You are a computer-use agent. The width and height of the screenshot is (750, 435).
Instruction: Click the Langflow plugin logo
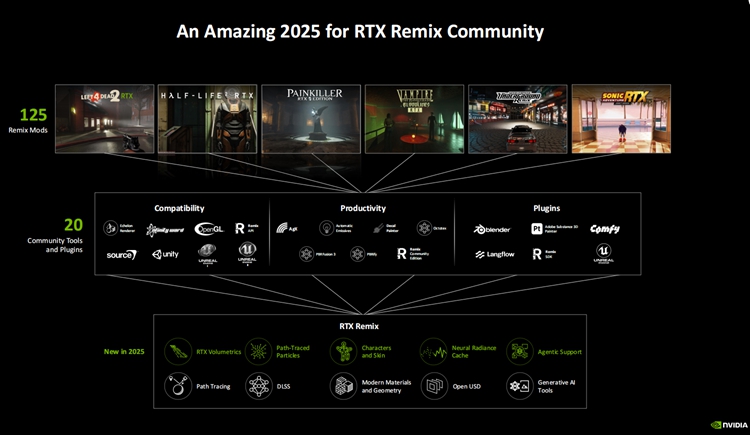coord(494,255)
